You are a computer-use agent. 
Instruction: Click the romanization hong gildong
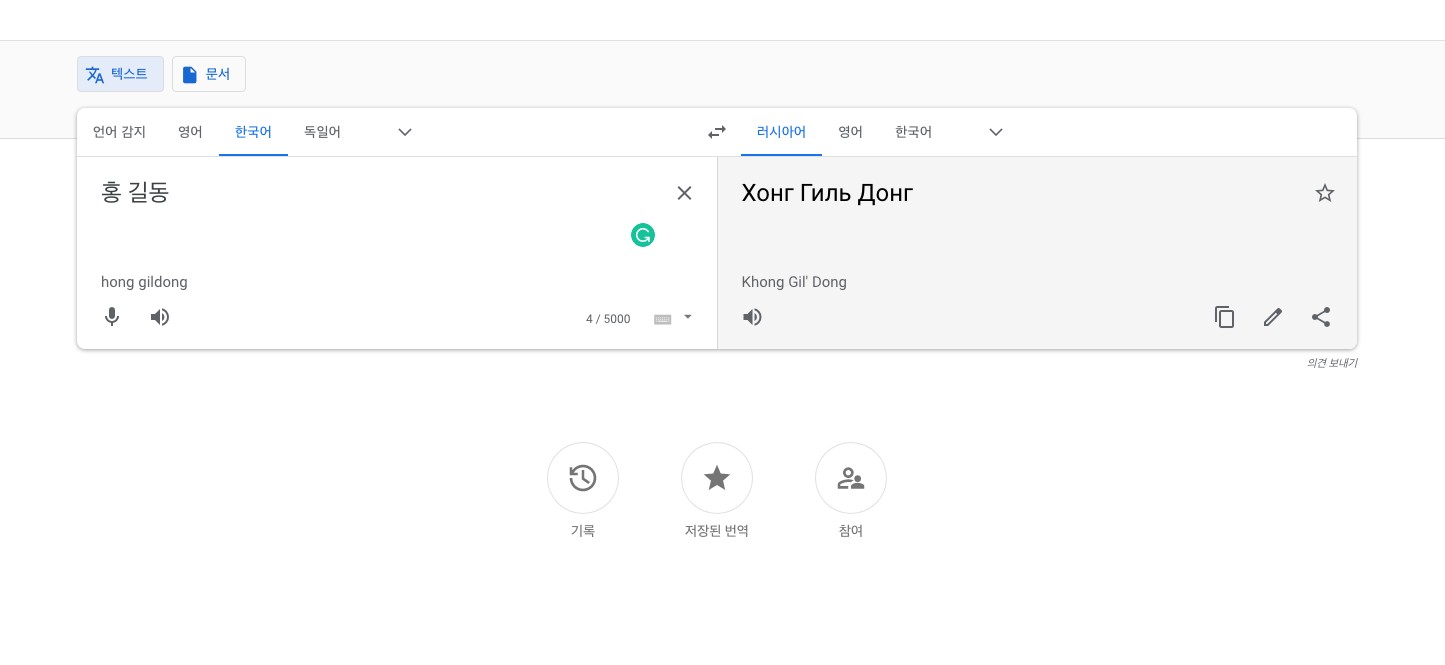[144, 282]
